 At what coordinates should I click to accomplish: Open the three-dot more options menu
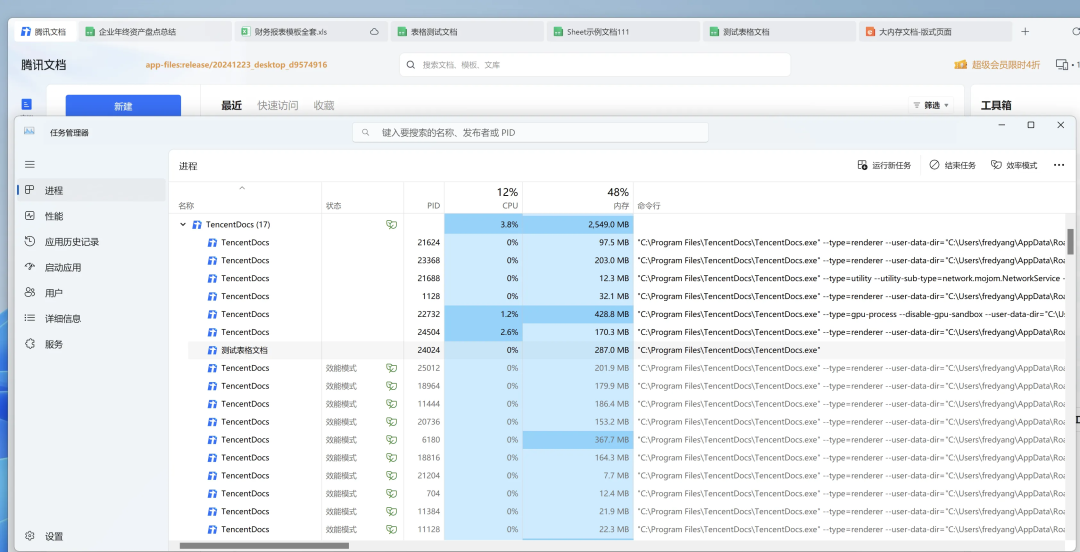click(1059, 165)
